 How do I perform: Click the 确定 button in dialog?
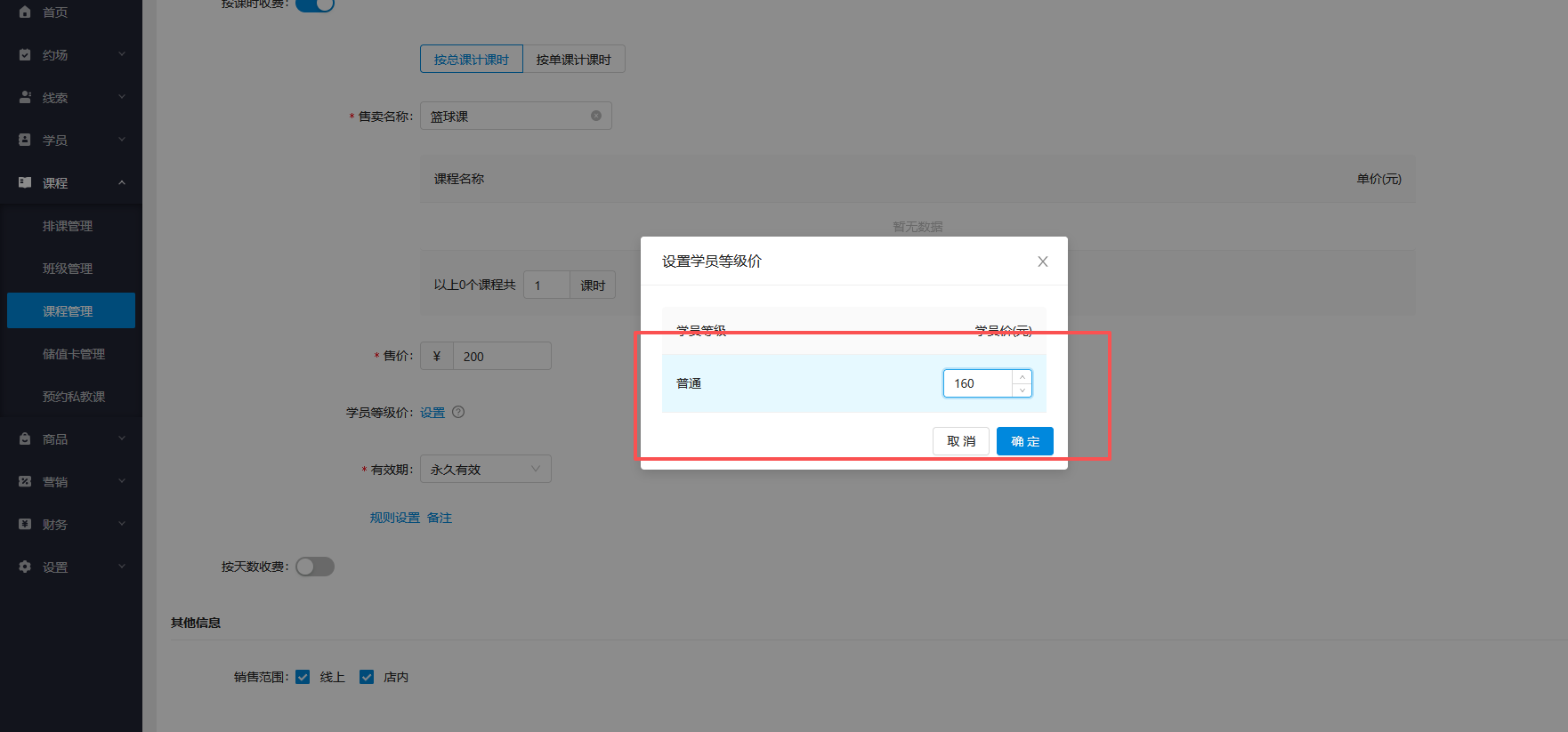click(x=1025, y=441)
